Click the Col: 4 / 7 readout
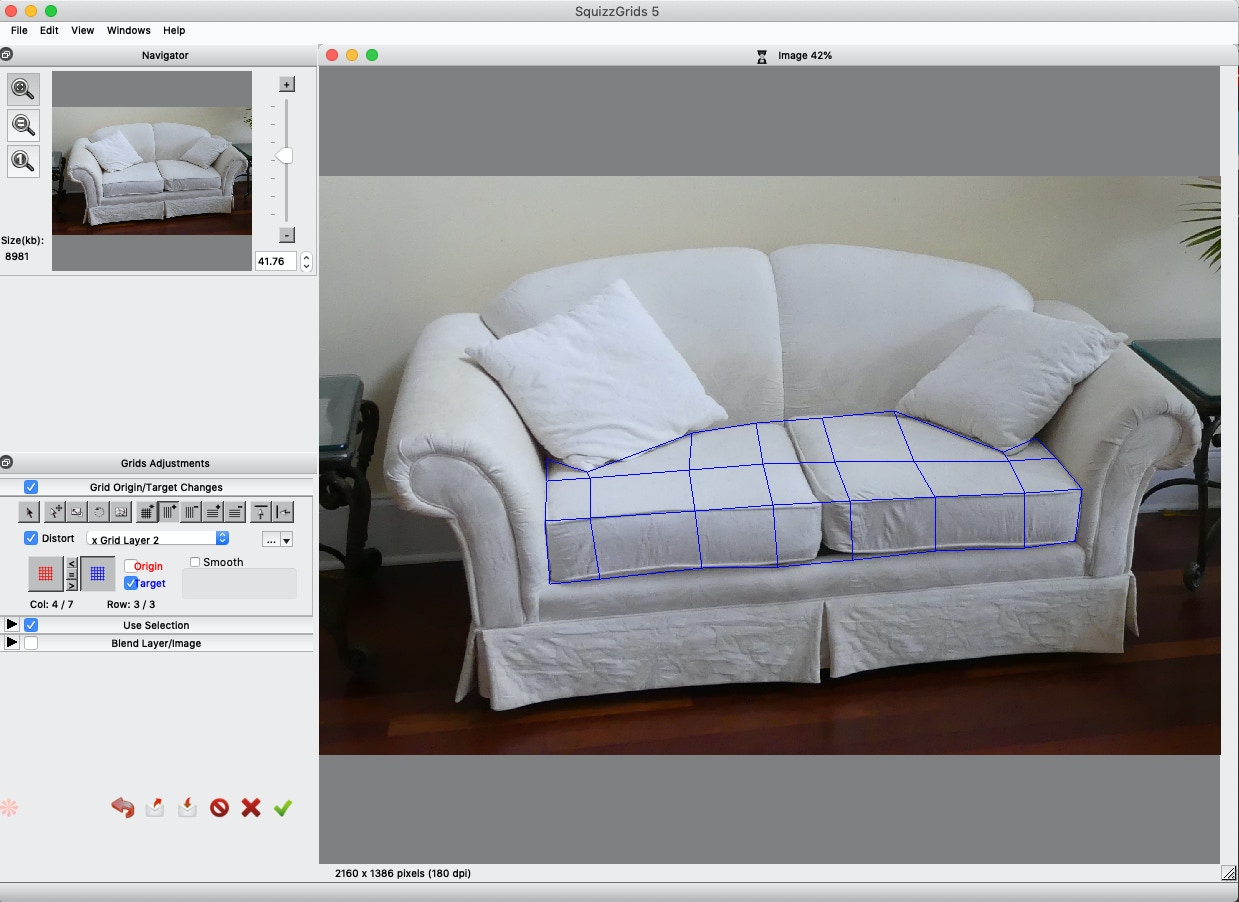This screenshot has height=902, width=1239. pyautogui.click(x=52, y=604)
